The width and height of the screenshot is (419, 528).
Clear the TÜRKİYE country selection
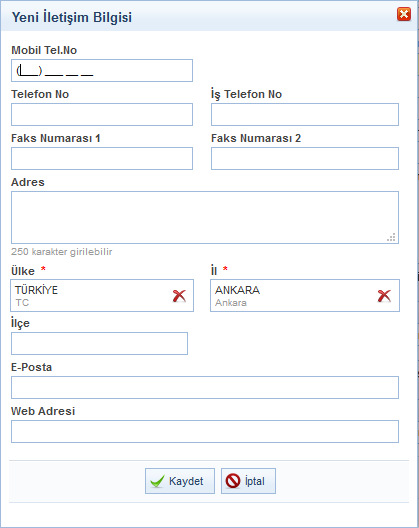[x=179, y=296]
